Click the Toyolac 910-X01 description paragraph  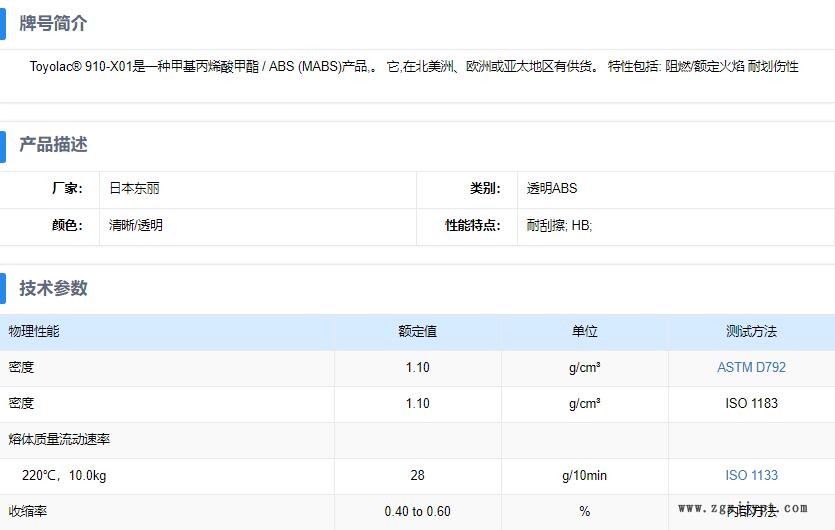point(414,67)
